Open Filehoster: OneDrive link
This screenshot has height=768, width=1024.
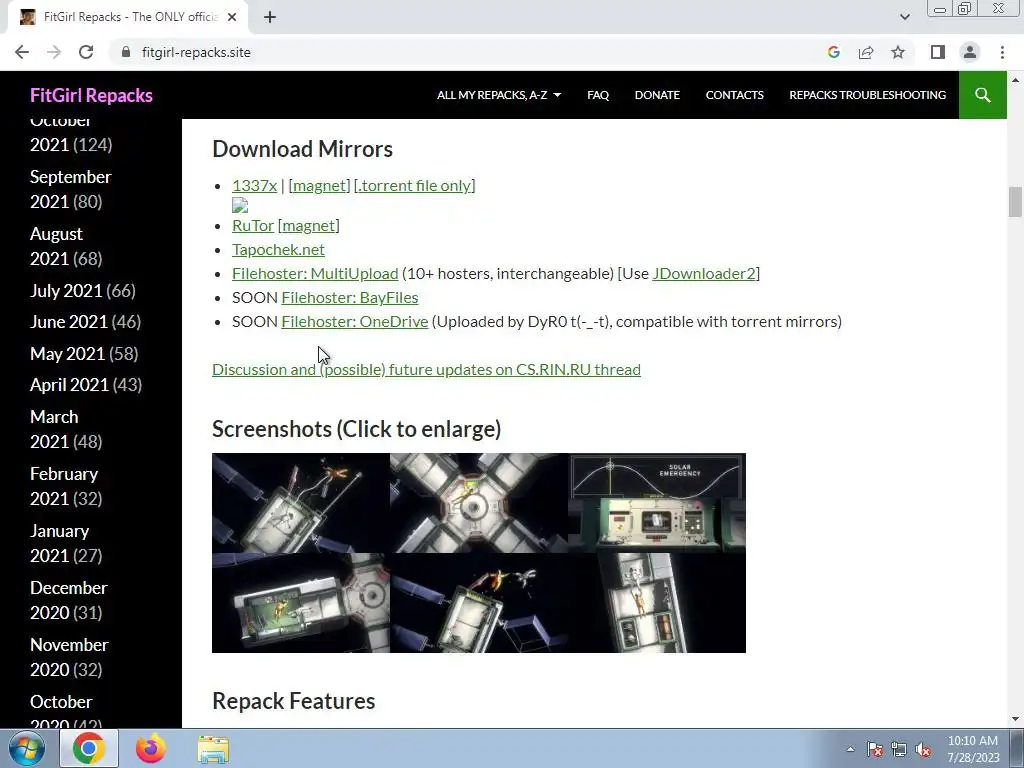pos(355,322)
